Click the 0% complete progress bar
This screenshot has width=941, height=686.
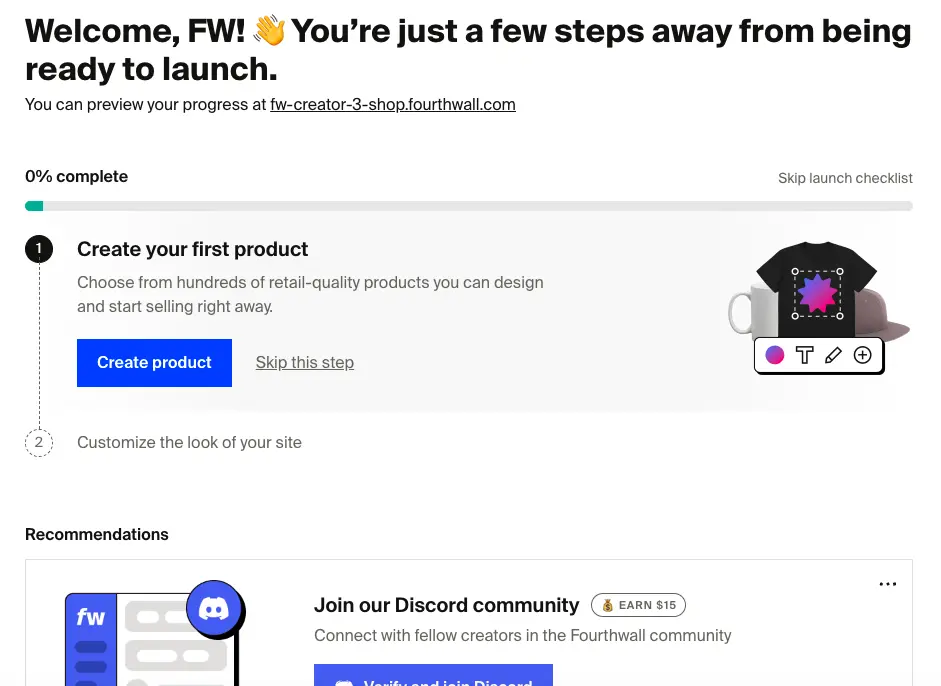tap(468, 205)
